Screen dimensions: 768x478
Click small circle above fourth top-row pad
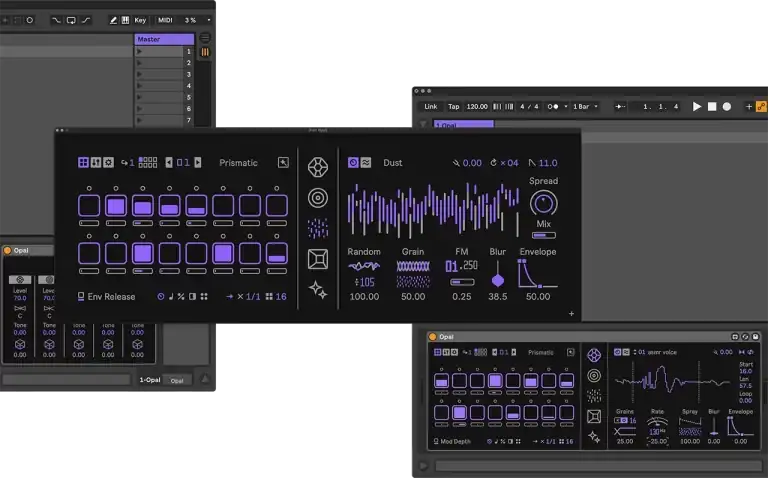pyautogui.click(x=169, y=188)
